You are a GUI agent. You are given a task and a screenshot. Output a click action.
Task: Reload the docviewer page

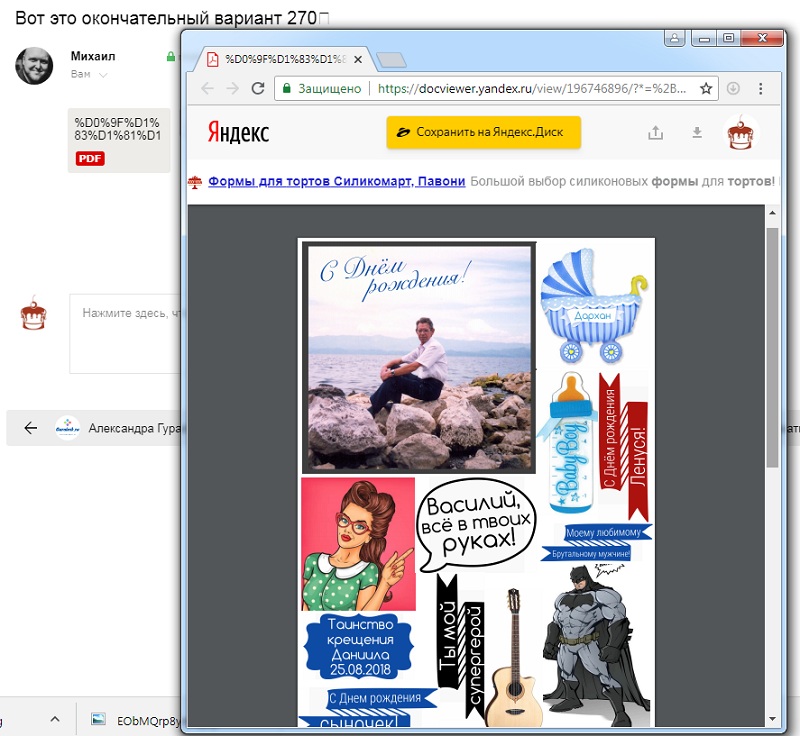pyautogui.click(x=258, y=88)
